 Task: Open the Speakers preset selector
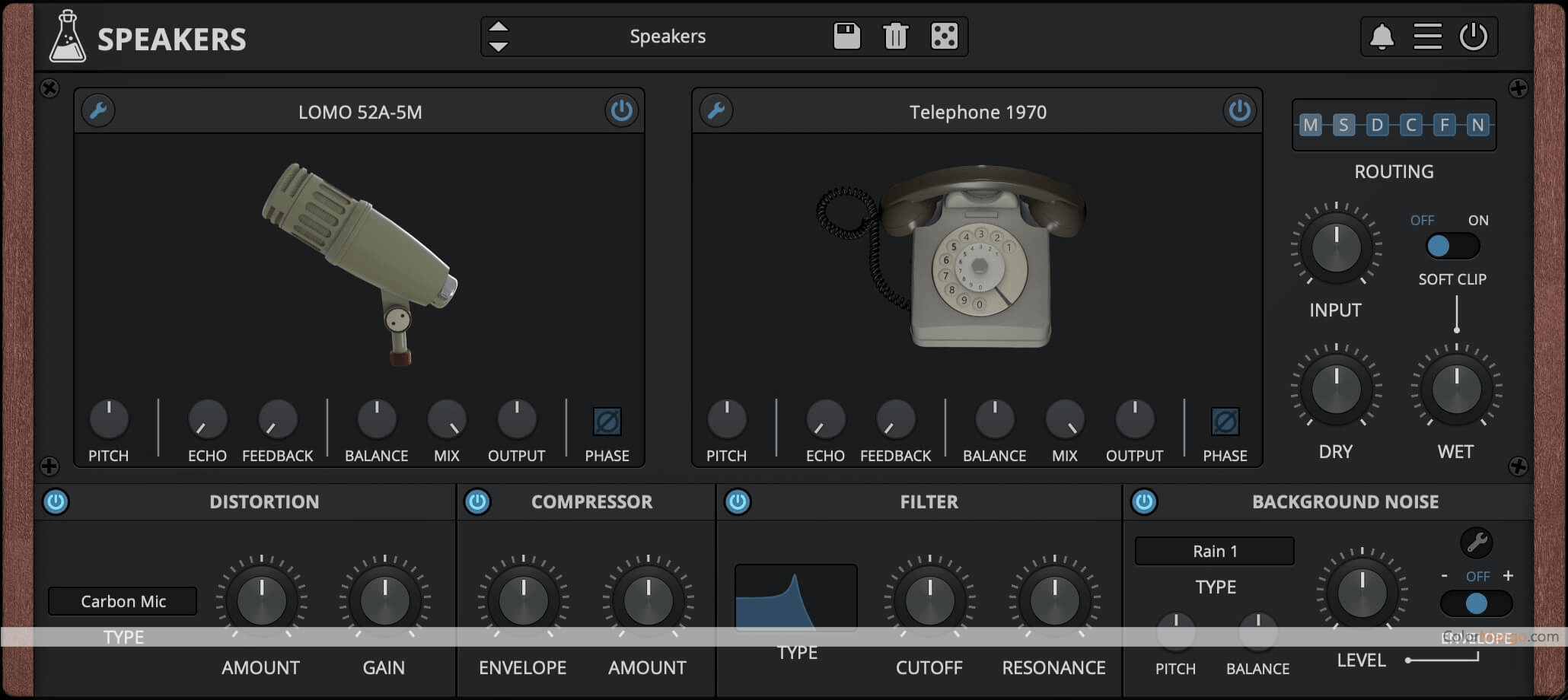tap(668, 35)
